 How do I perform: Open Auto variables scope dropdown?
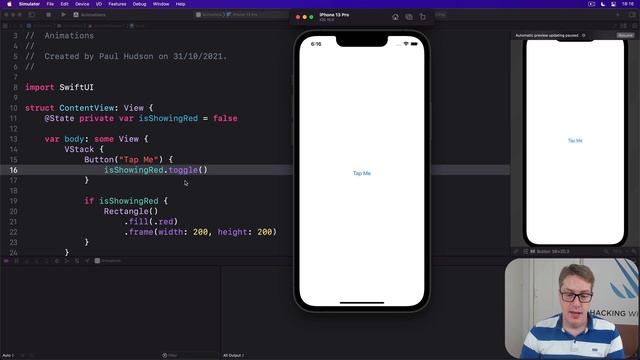pos(8,356)
